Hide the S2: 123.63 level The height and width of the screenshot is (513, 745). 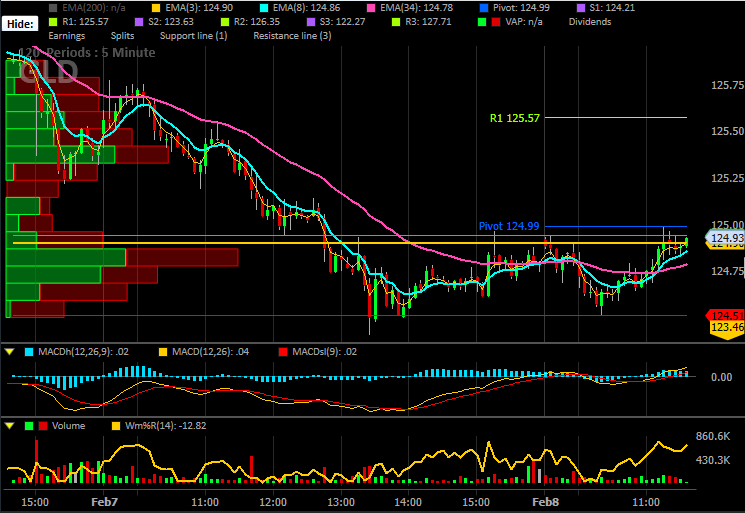coord(171,22)
